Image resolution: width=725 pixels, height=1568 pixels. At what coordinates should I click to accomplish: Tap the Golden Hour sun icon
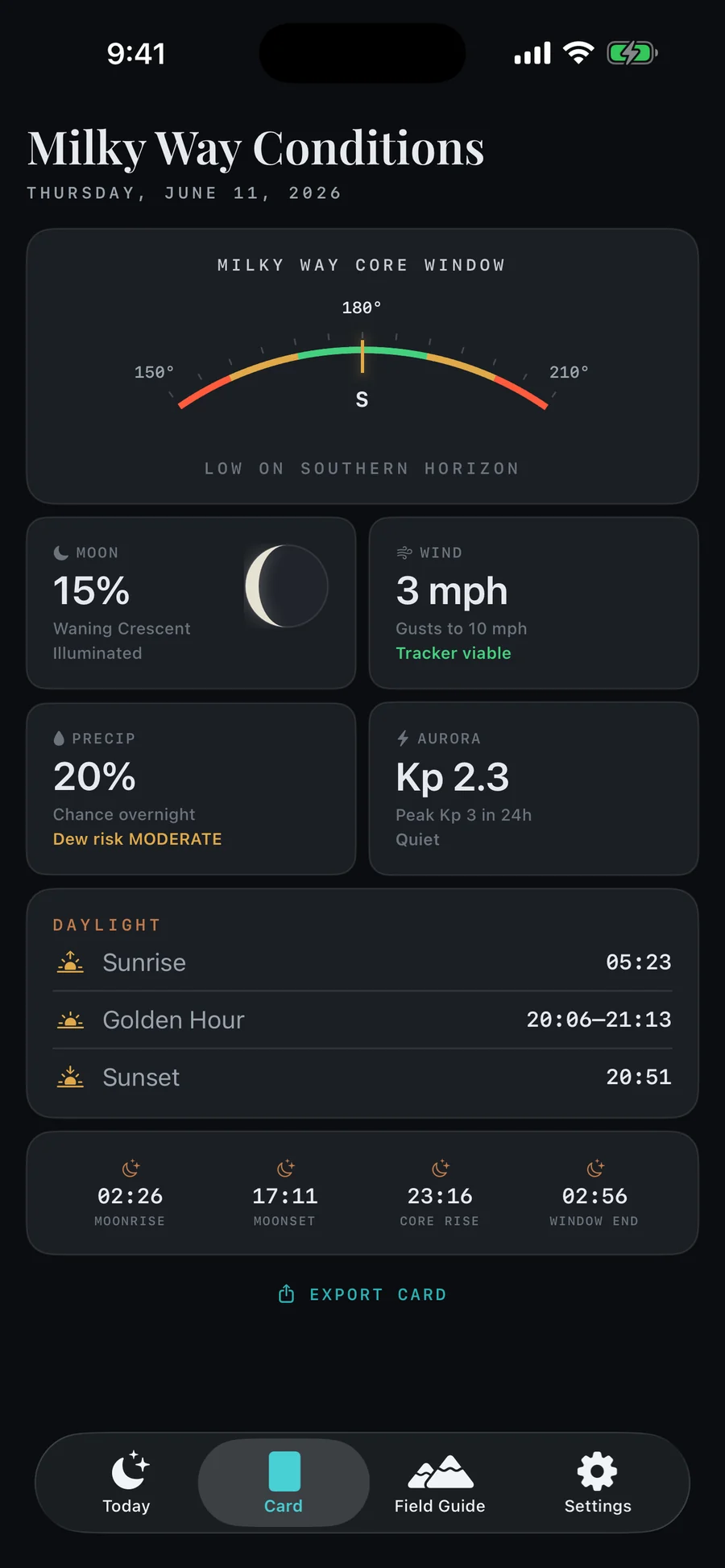(x=70, y=1020)
